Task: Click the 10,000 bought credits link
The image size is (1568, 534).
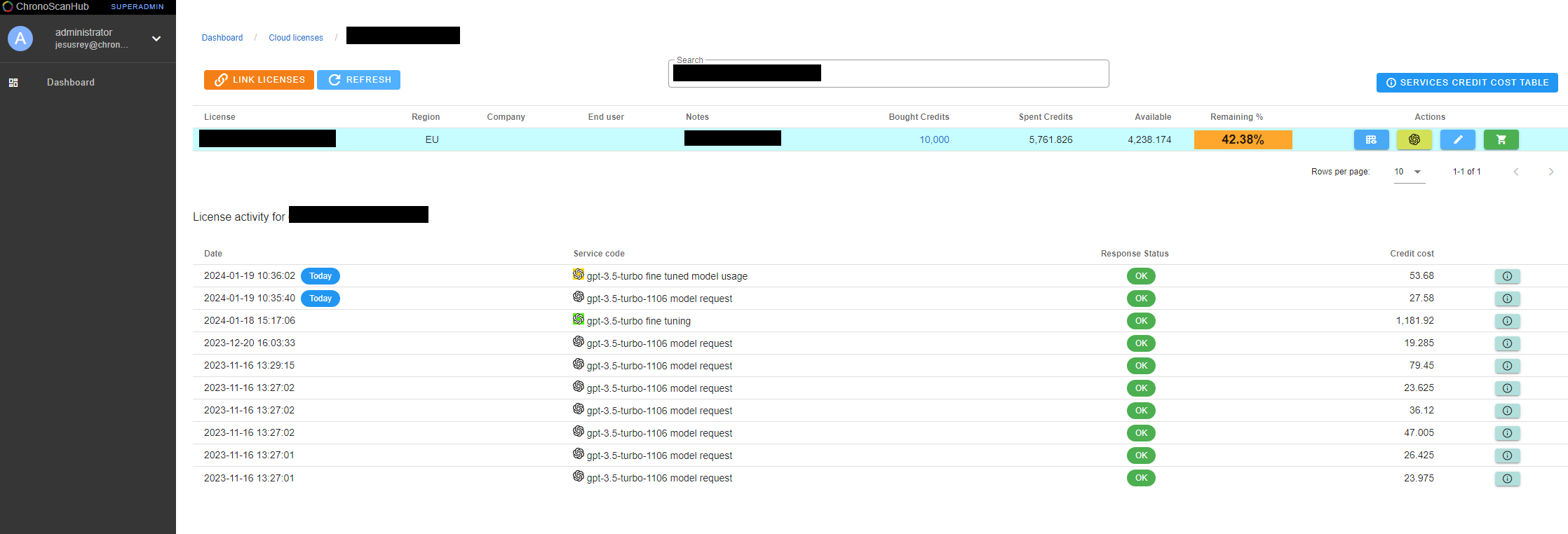Action: pyautogui.click(x=934, y=139)
